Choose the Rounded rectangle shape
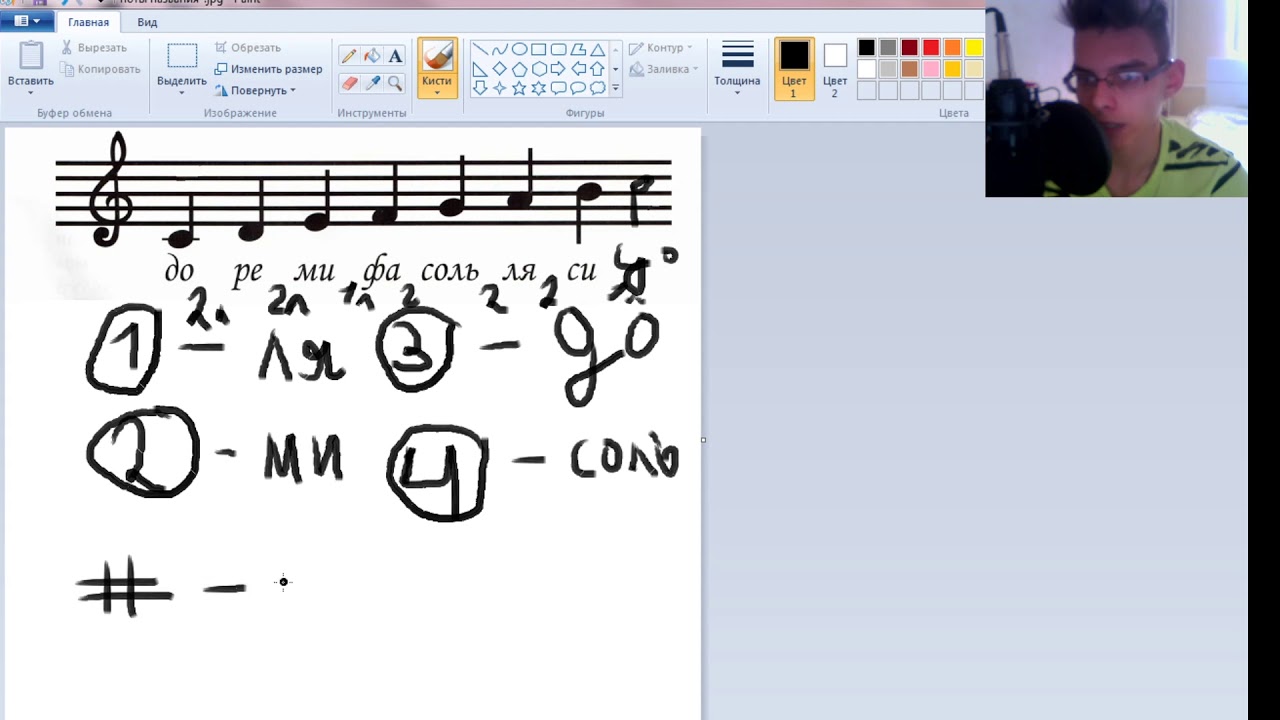Image resolution: width=1280 pixels, height=720 pixels. tap(558, 49)
